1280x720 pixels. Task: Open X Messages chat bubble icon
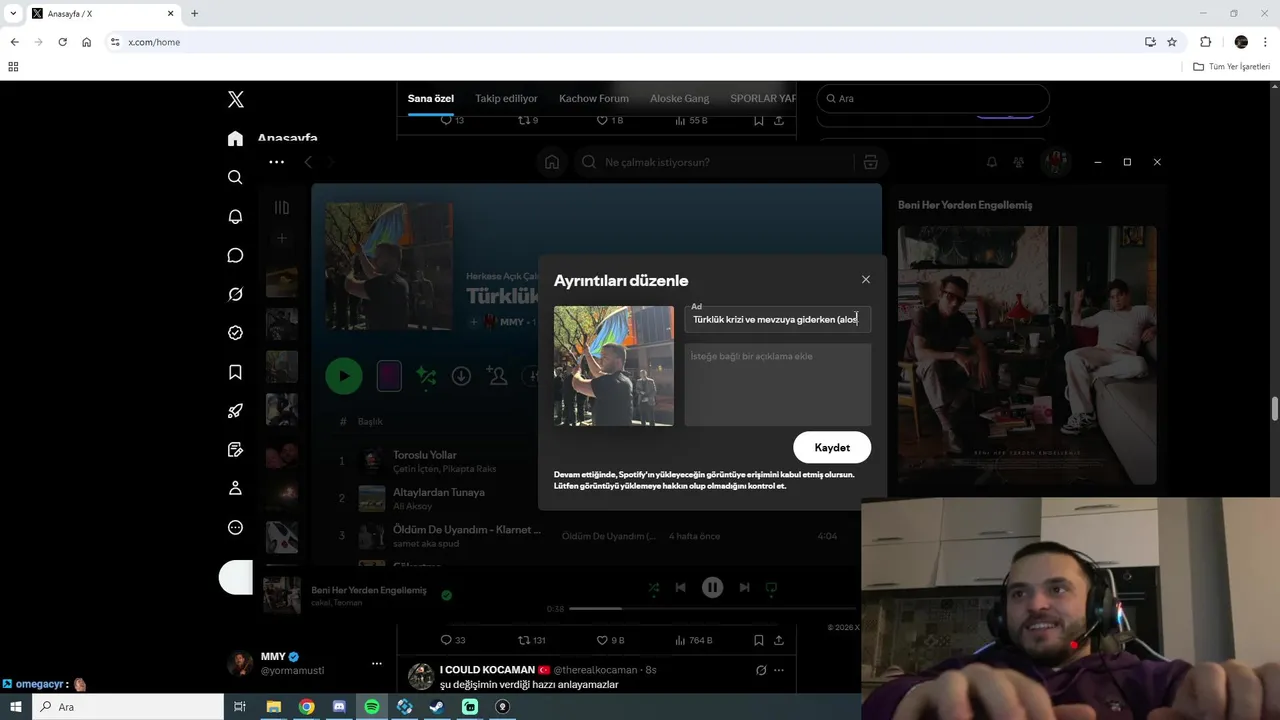tap(235, 255)
